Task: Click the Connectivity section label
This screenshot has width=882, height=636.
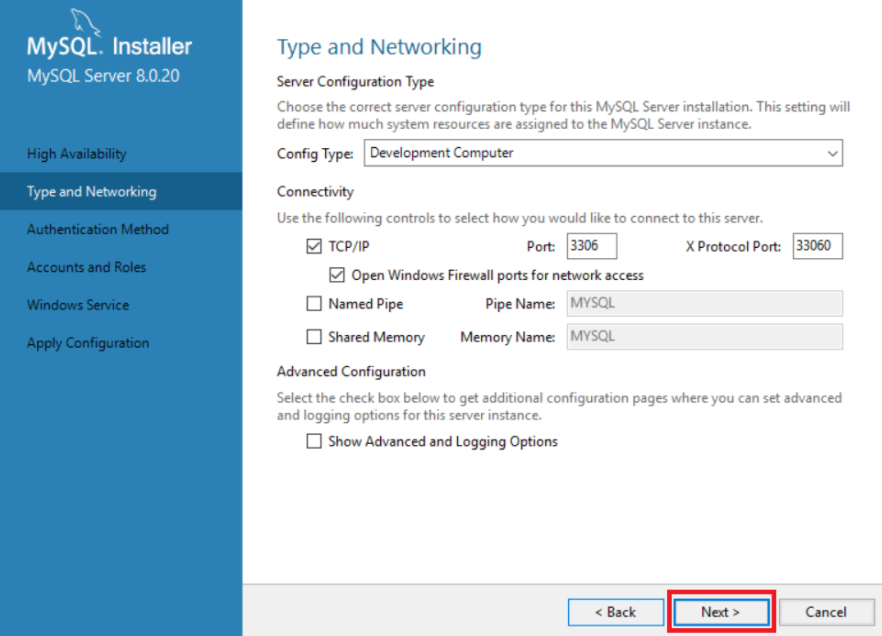Action: click(x=315, y=192)
